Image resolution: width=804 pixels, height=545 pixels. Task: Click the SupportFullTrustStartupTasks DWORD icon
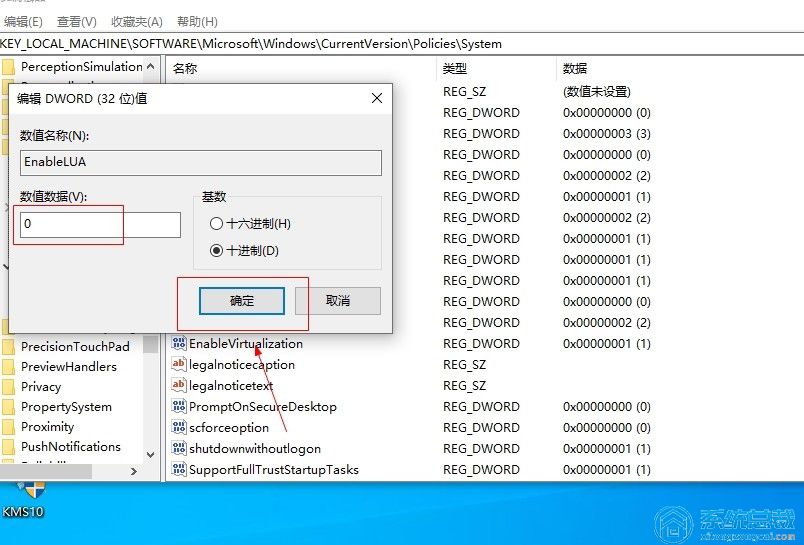(x=178, y=470)
